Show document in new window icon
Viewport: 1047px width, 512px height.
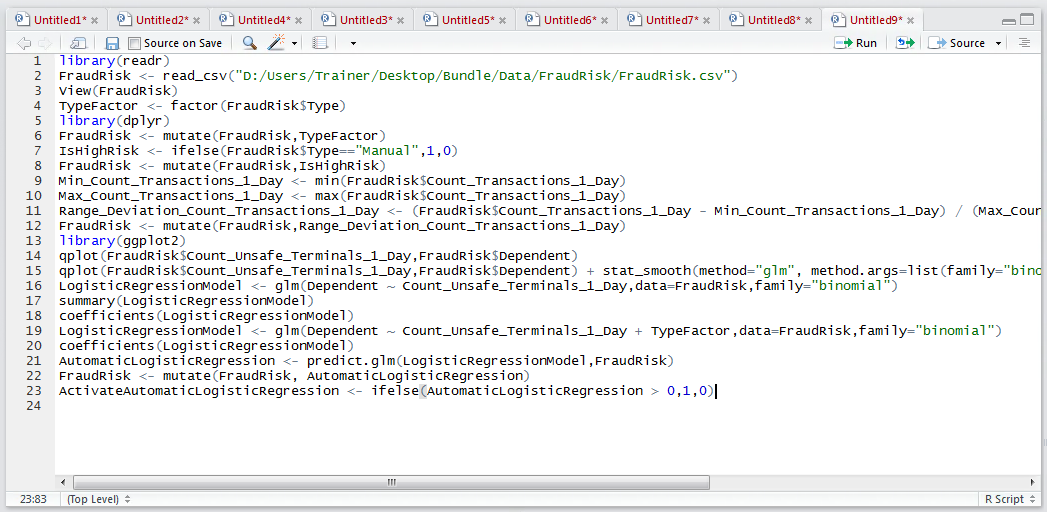[79, 43]
